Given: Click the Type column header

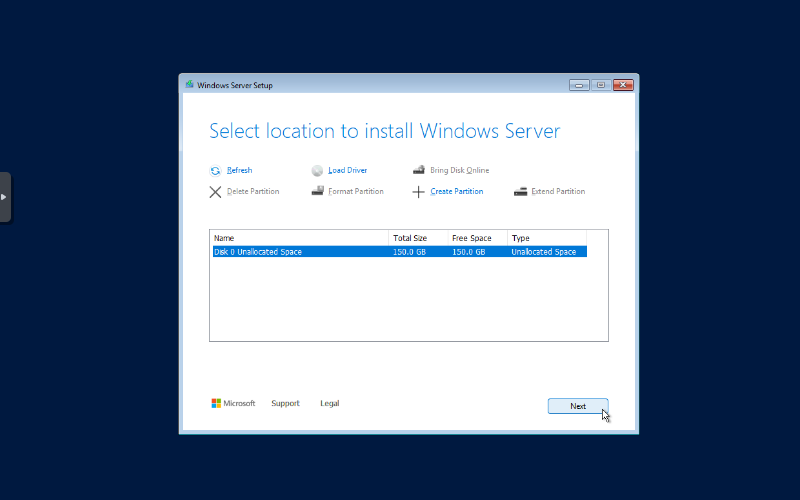Looking at the screenshot, I should click(546, 238).
